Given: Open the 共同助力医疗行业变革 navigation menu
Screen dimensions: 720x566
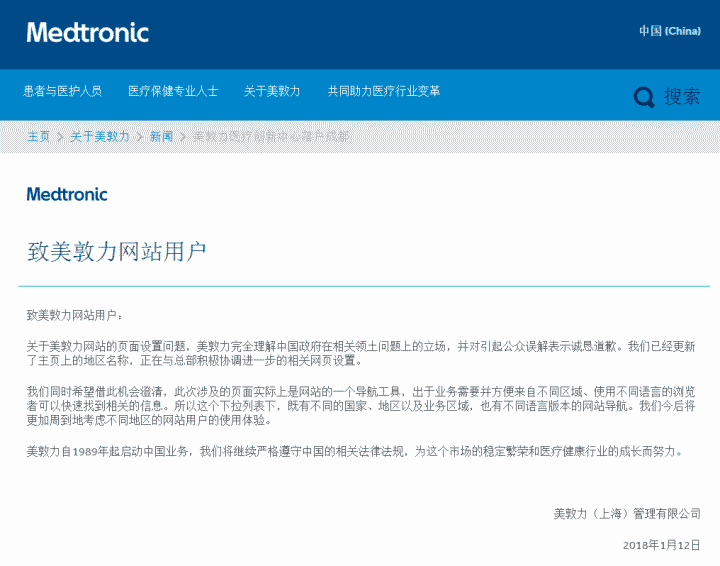Looking at the screenshot, I should 384,91.
